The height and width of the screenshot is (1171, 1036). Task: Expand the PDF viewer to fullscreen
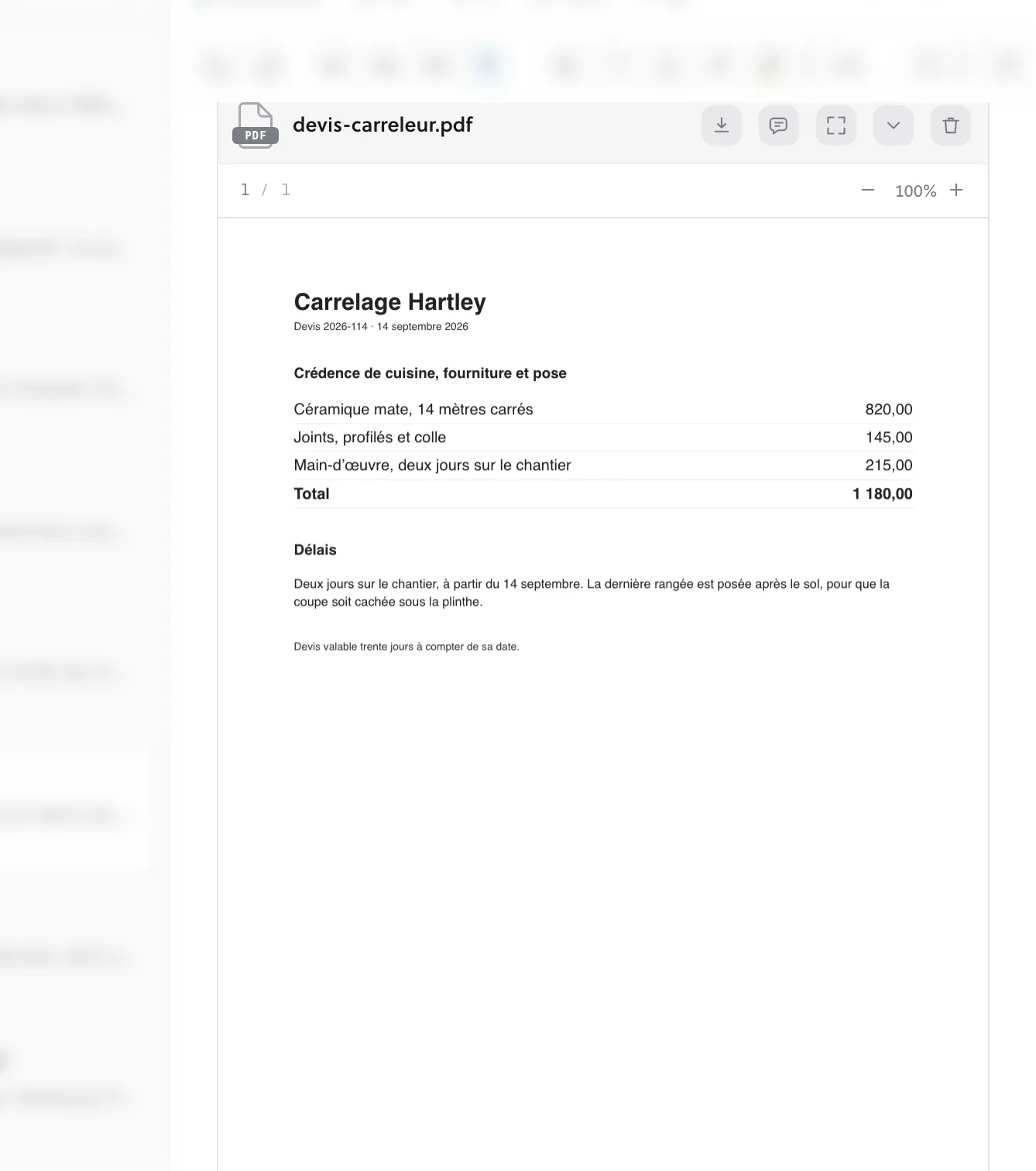point(836,125)
